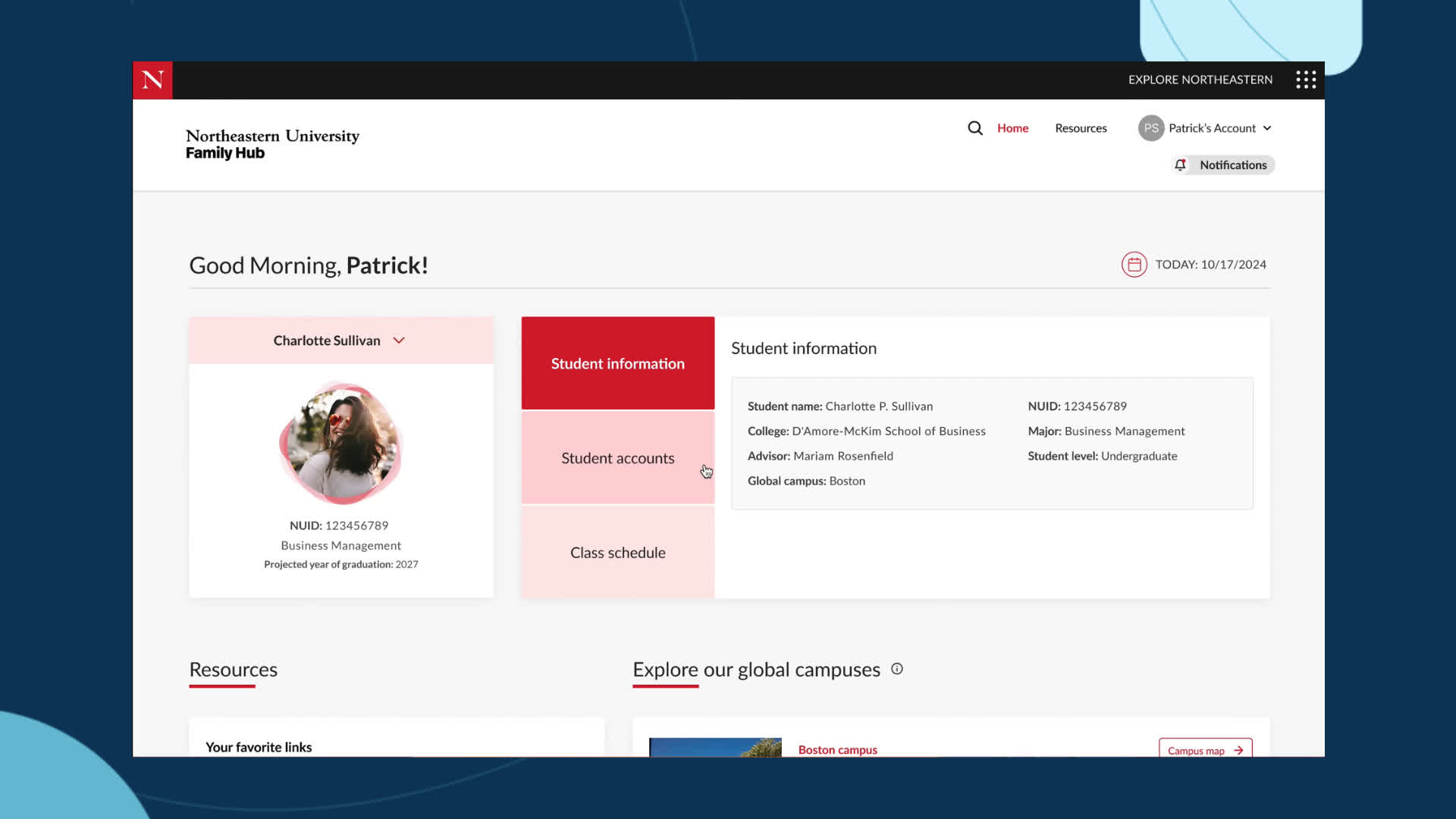Viewport: 1456px width, 819px height.
Task: Open Resources in the top navigation
Action: 1081,128
